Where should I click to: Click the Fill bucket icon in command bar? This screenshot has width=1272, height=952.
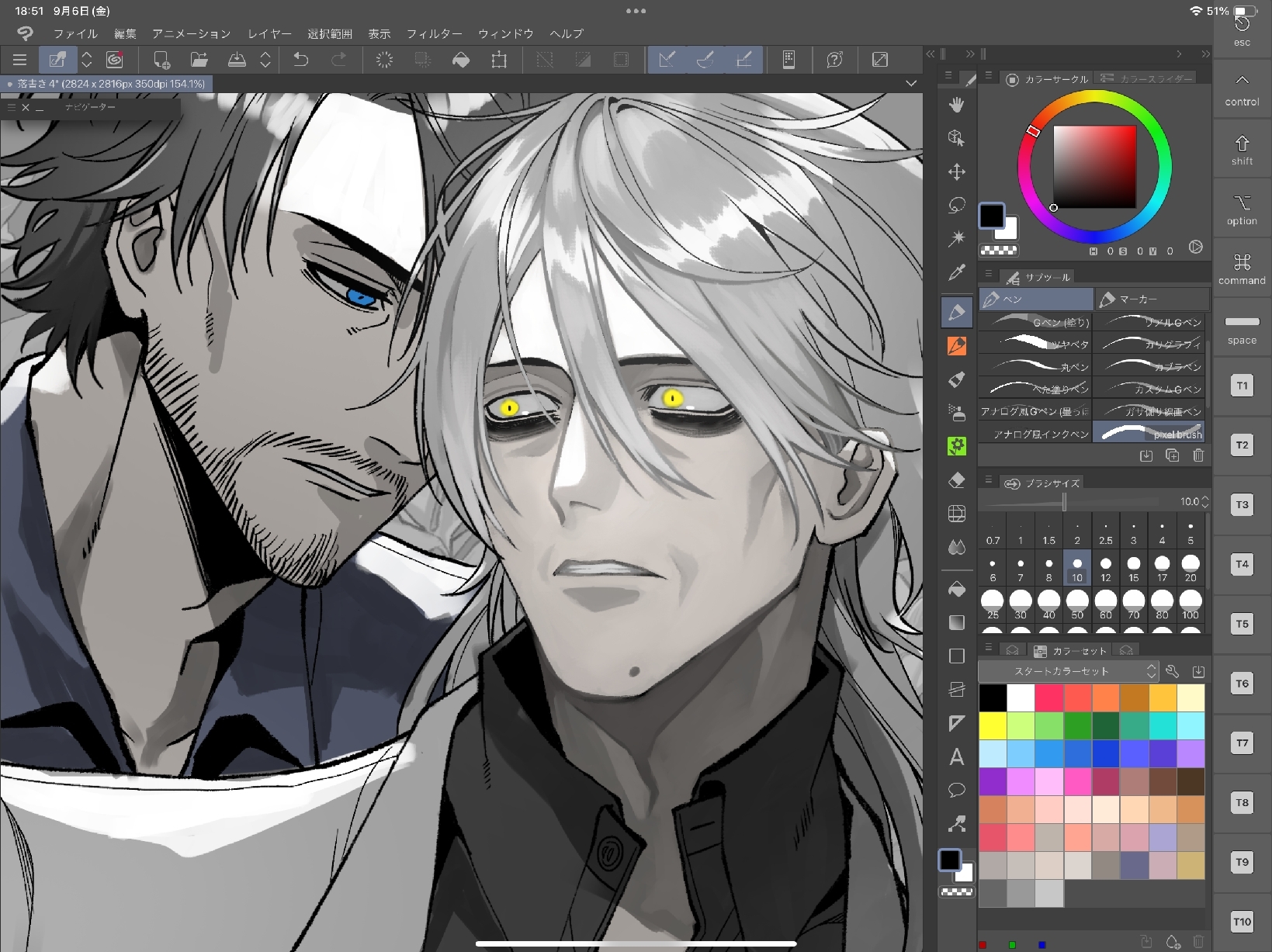461,60
